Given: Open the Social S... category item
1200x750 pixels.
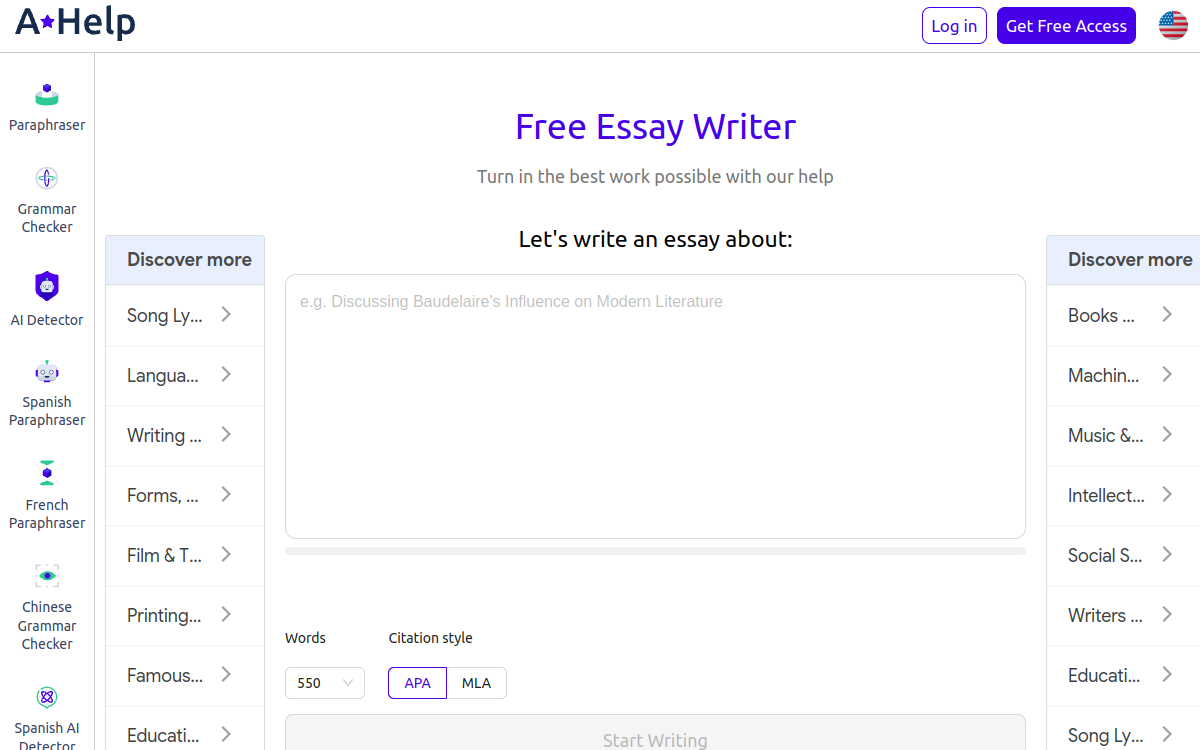Looking at the screenshot, I should click(1123, 555).
